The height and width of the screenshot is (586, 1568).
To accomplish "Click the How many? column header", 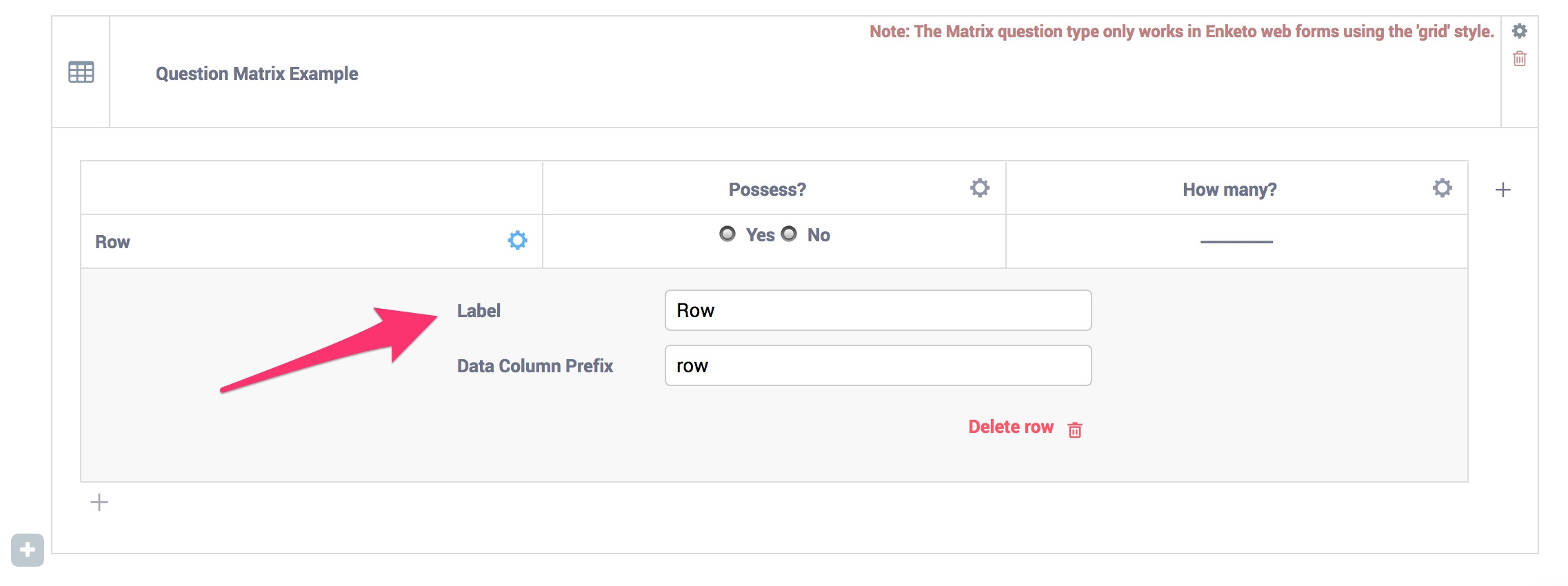I will pos(1229,190).
